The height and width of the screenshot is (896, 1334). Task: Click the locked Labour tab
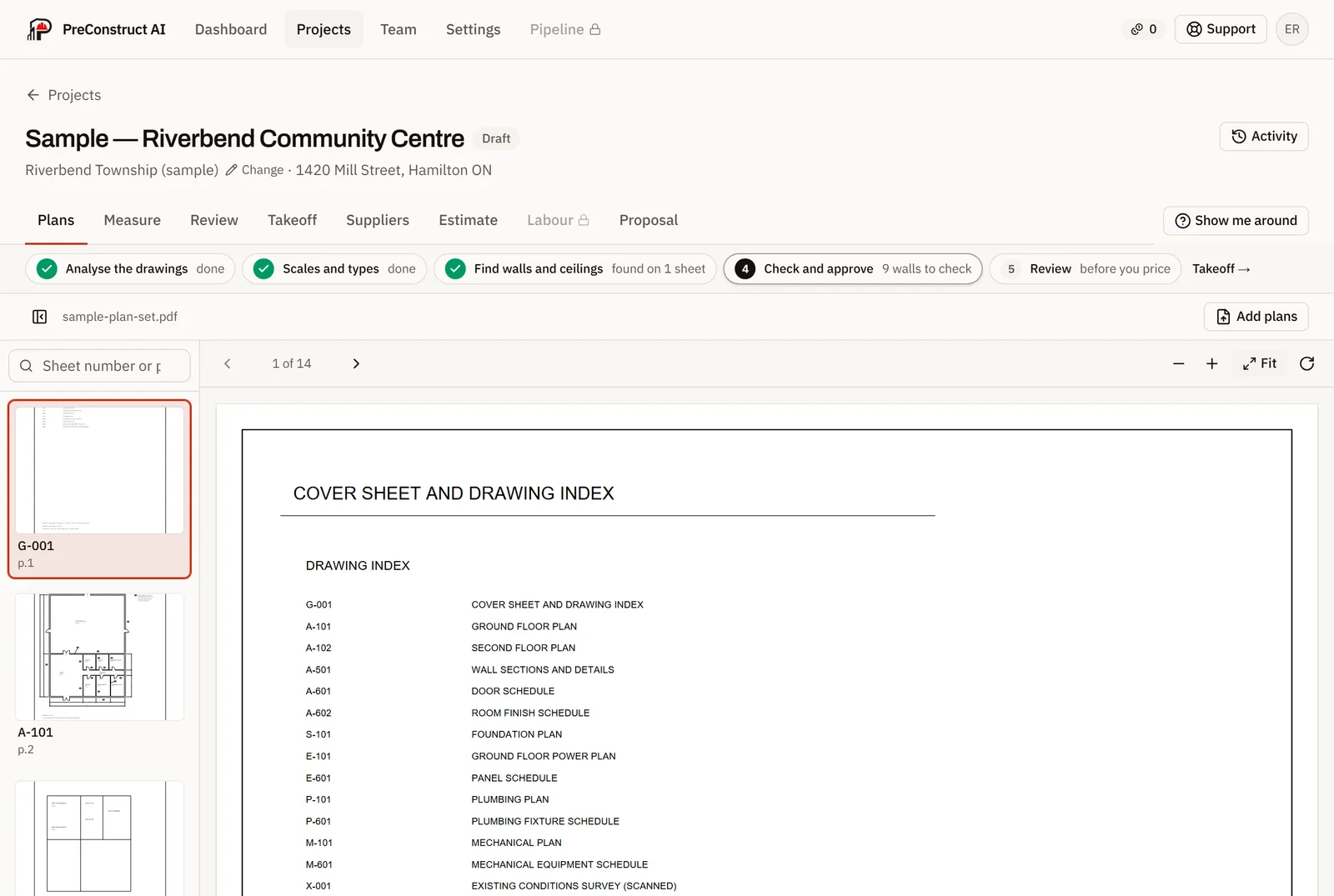558,220
